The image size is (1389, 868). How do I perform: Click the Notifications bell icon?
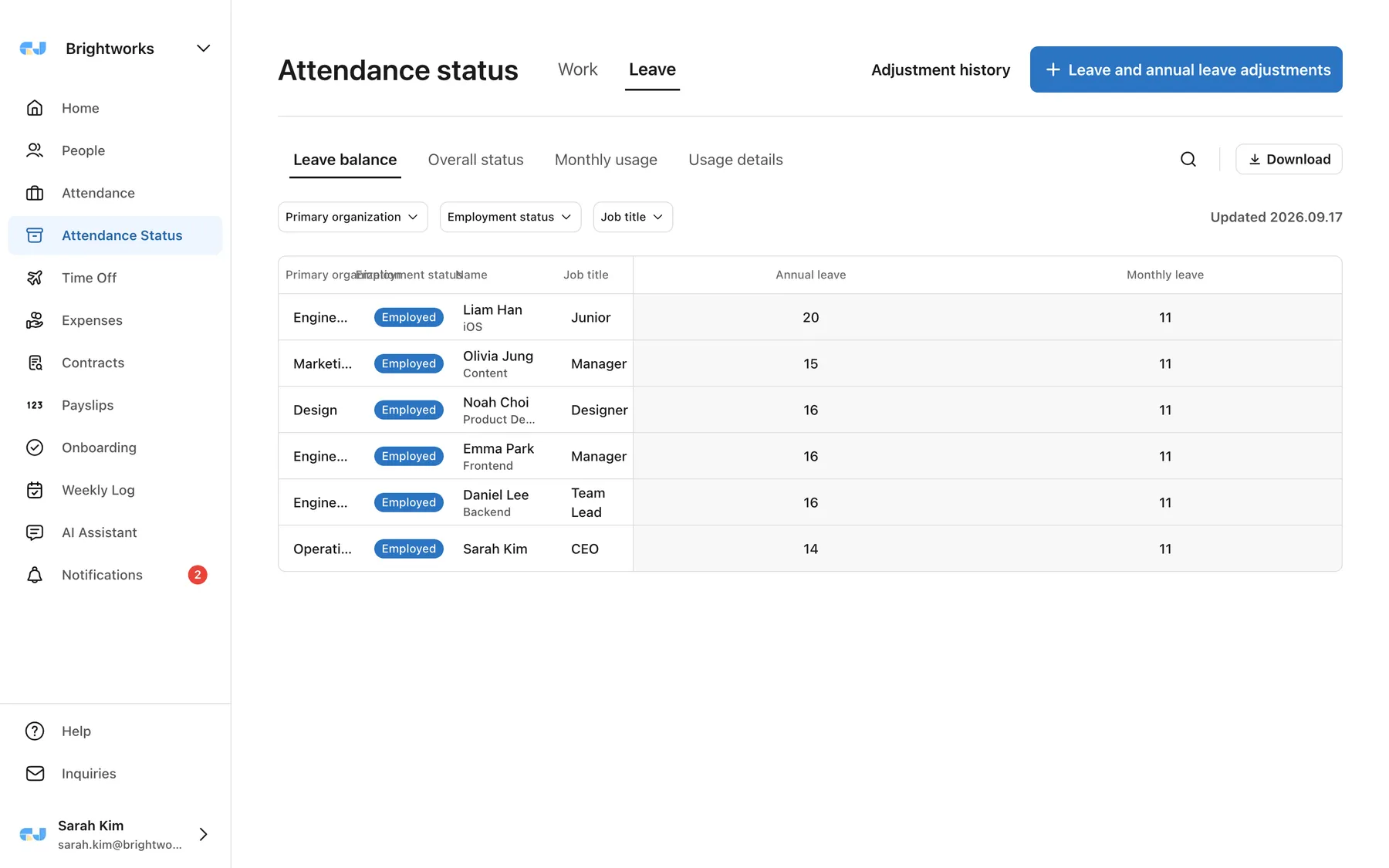tap(35, 575)
